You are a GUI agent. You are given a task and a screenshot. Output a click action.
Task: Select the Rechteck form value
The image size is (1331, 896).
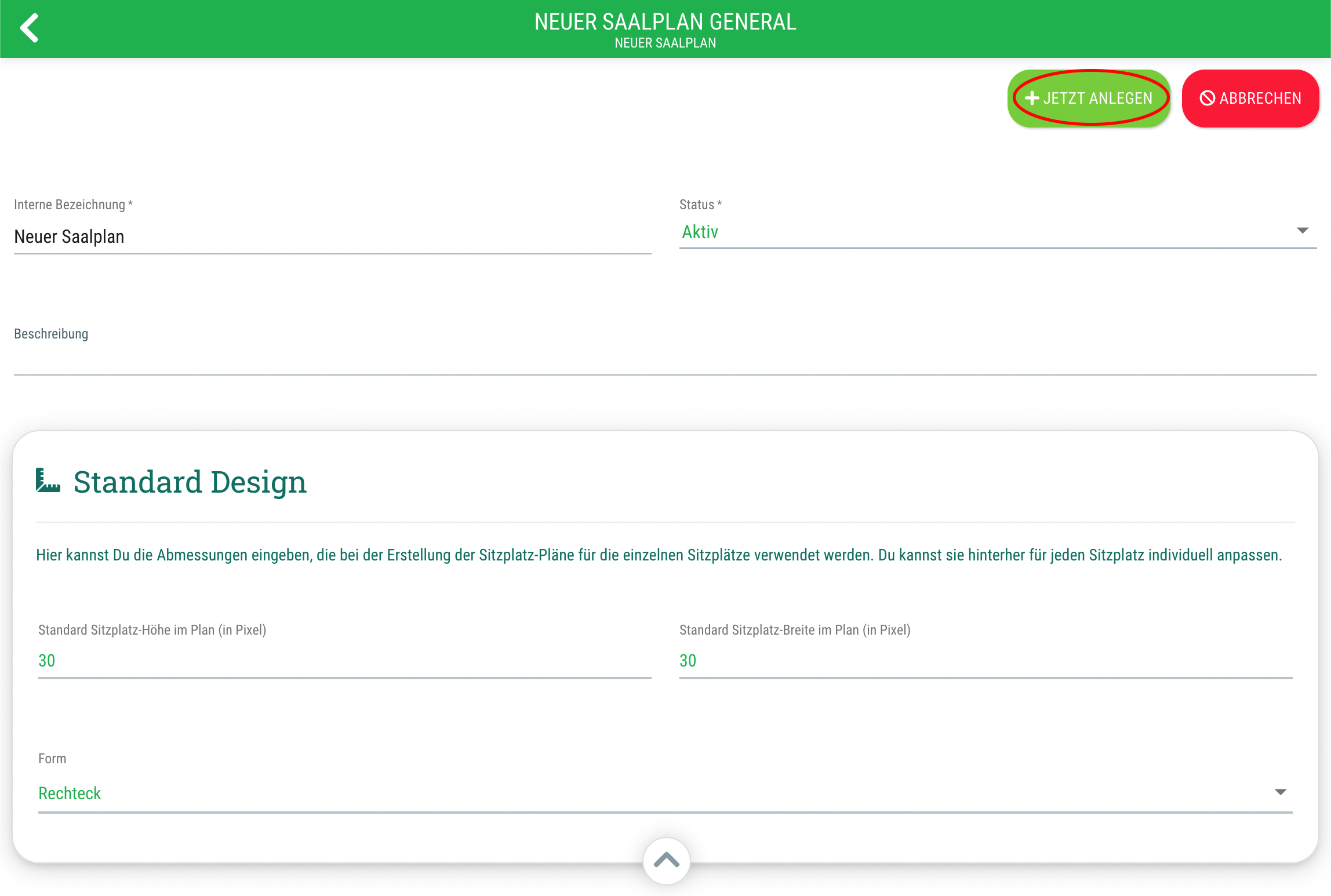70,793
